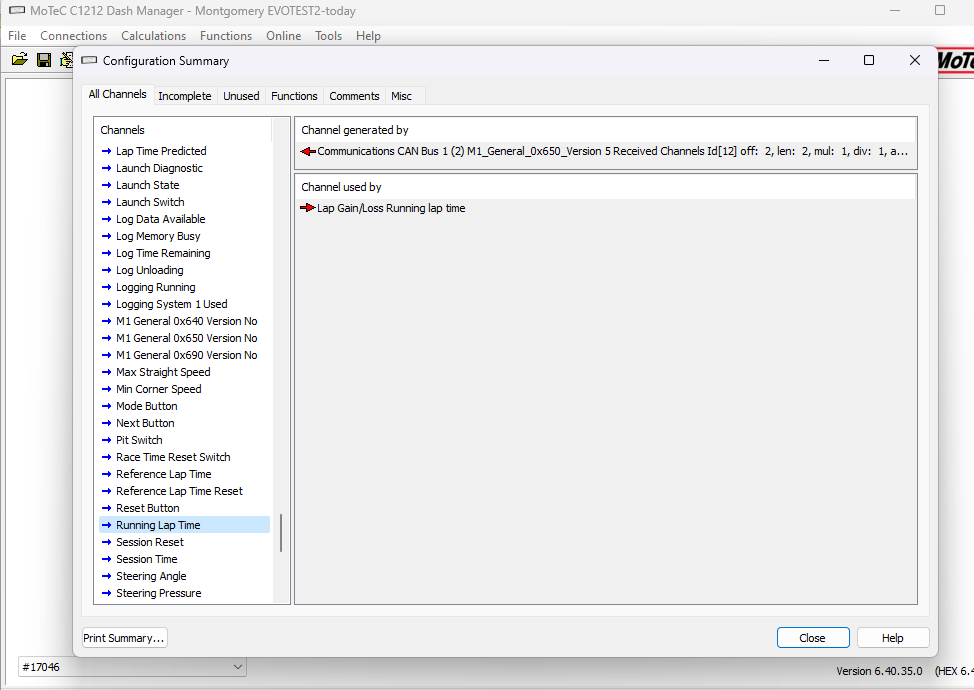Screen dimensions: 974x690
Task: Switch to the Incomplete tab
Action: point(184,96)
